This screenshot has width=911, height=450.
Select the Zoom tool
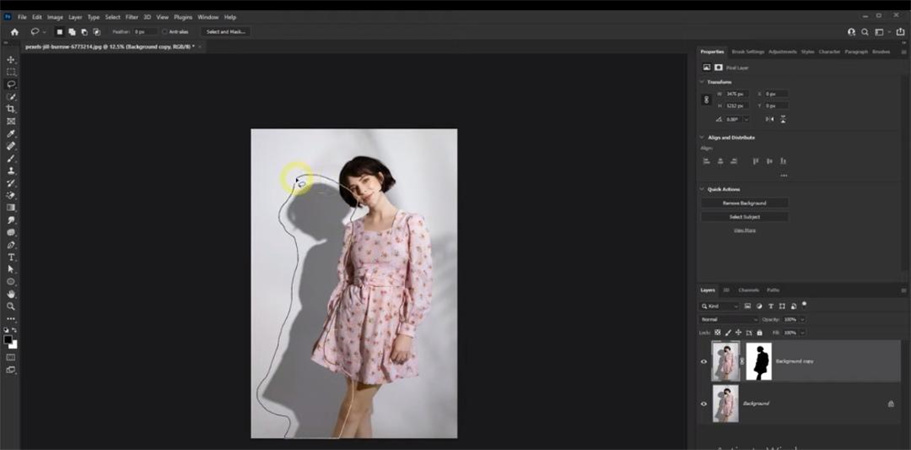pos(11,306)
